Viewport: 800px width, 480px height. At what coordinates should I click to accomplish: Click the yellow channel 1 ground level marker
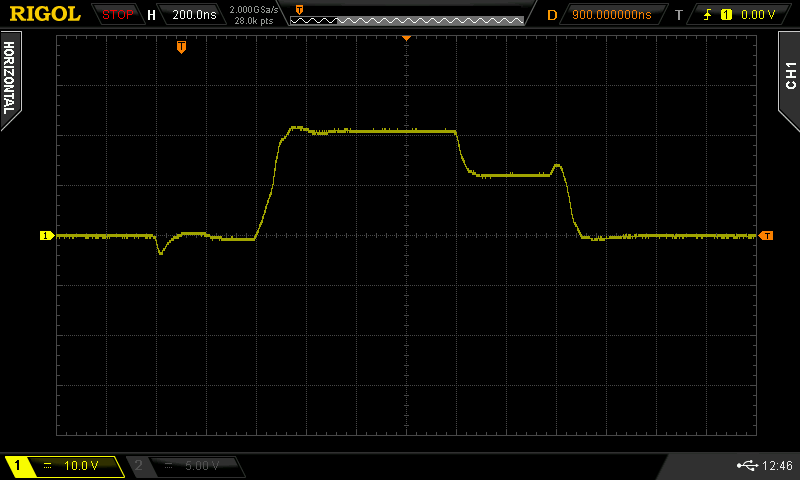pos(47,236)
